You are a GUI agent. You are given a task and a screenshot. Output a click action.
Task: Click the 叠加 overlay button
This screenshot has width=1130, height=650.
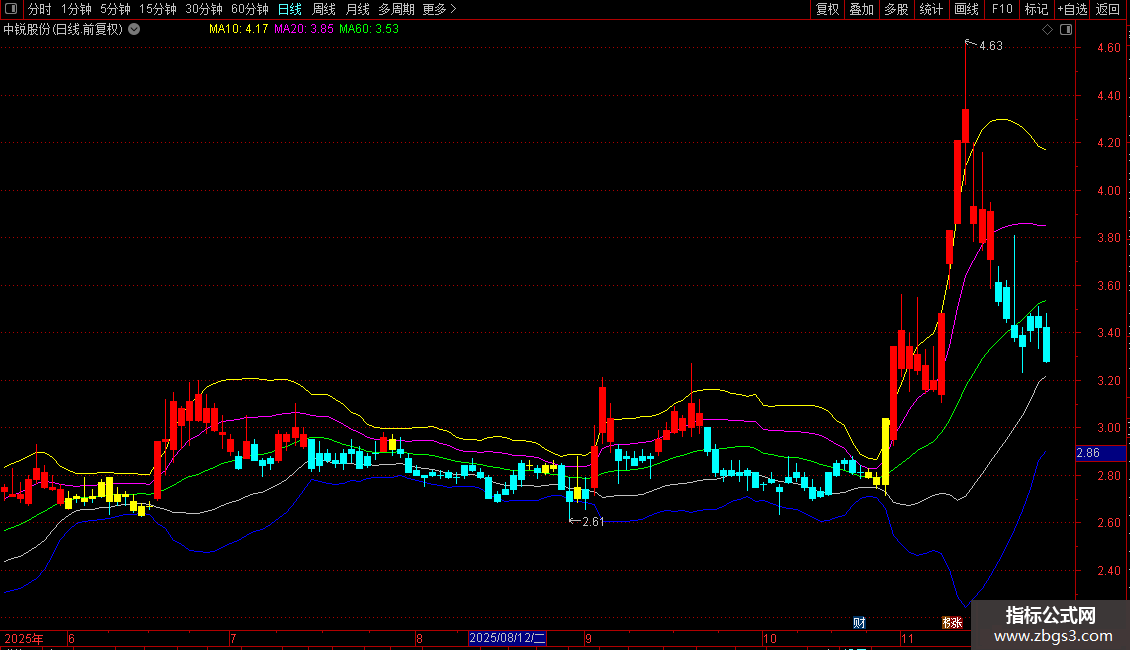(861, 9)
